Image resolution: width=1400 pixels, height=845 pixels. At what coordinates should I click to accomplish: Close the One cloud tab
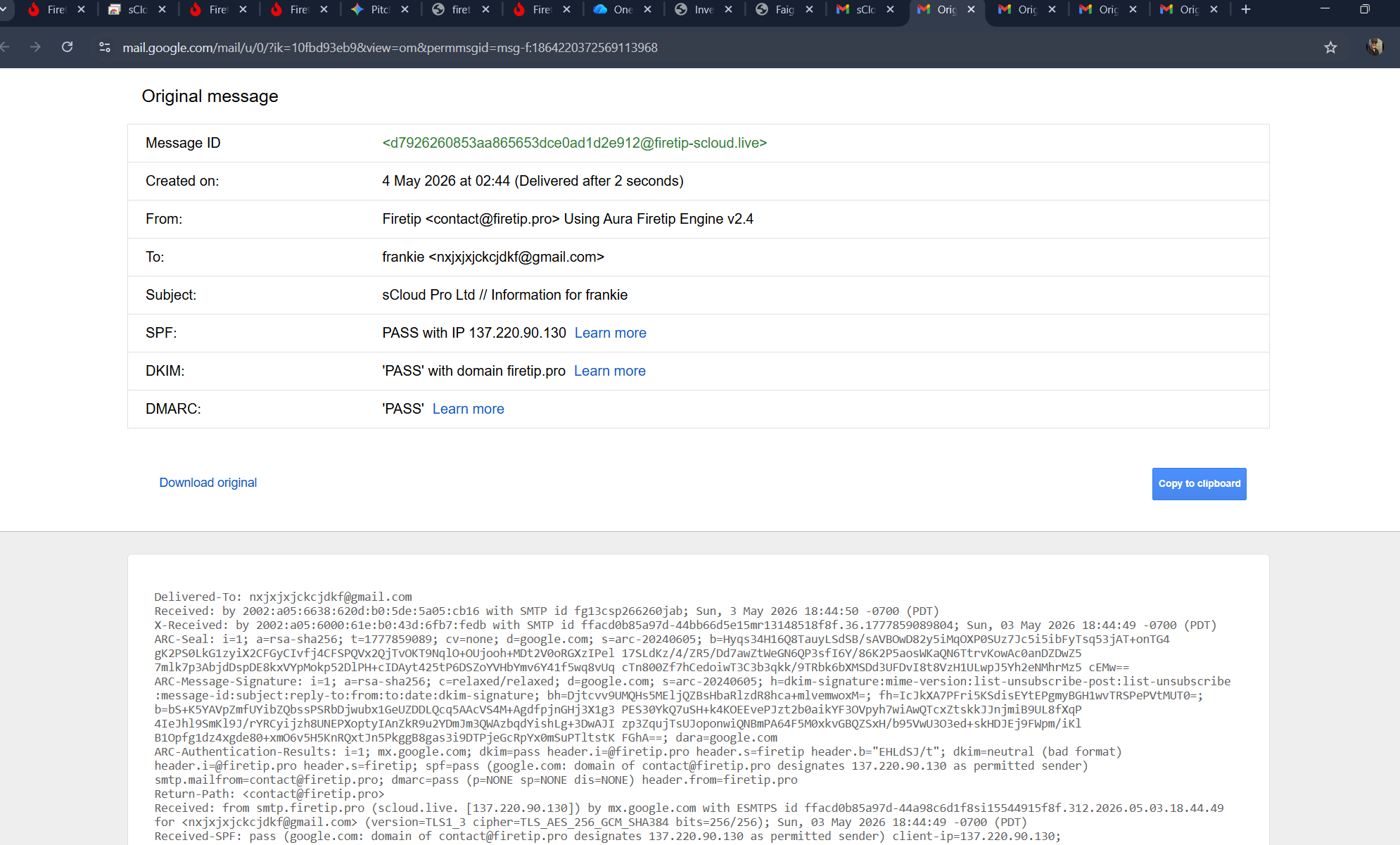pyautogui.click(x=647, y=10)
